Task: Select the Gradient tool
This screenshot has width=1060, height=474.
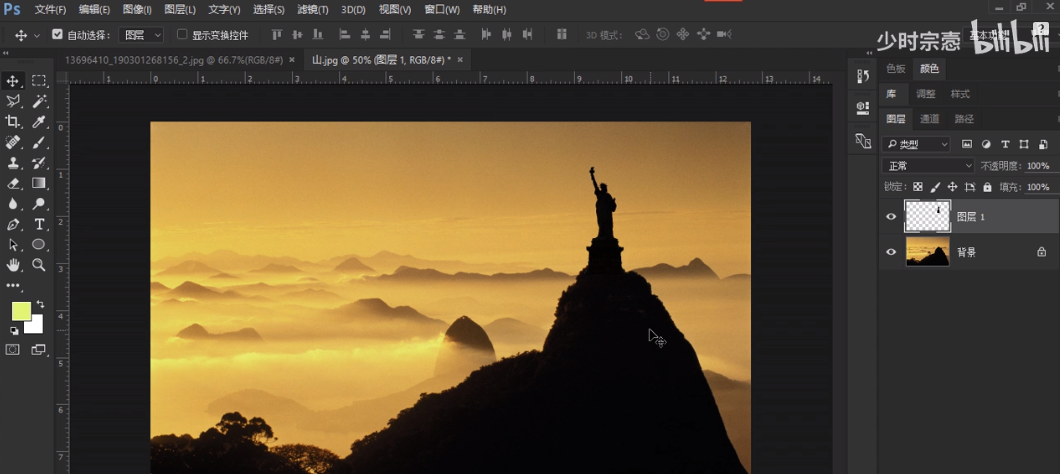Action: [x=39, y=183]
